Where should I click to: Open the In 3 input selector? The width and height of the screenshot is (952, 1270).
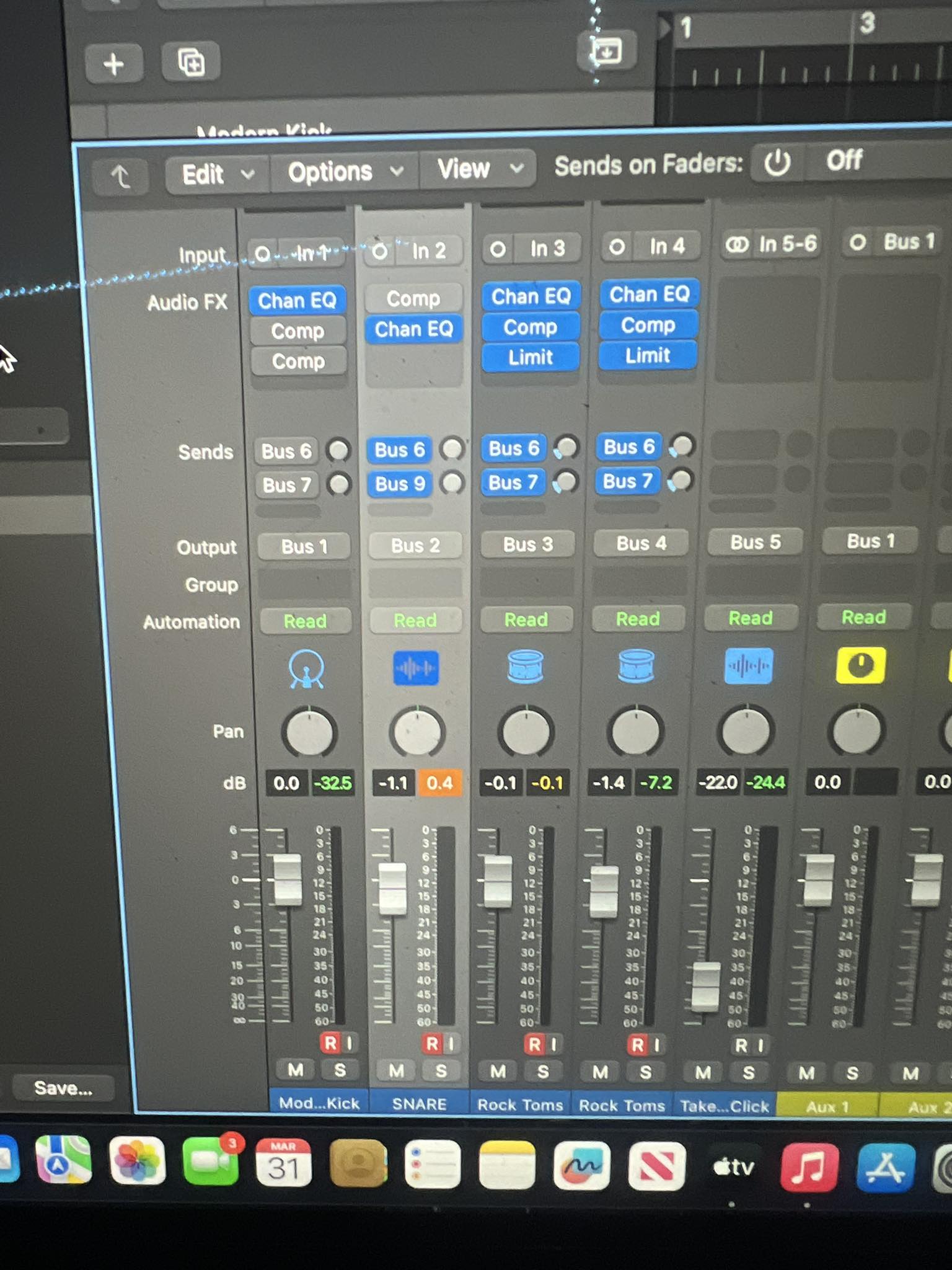[x=548, y=249]
